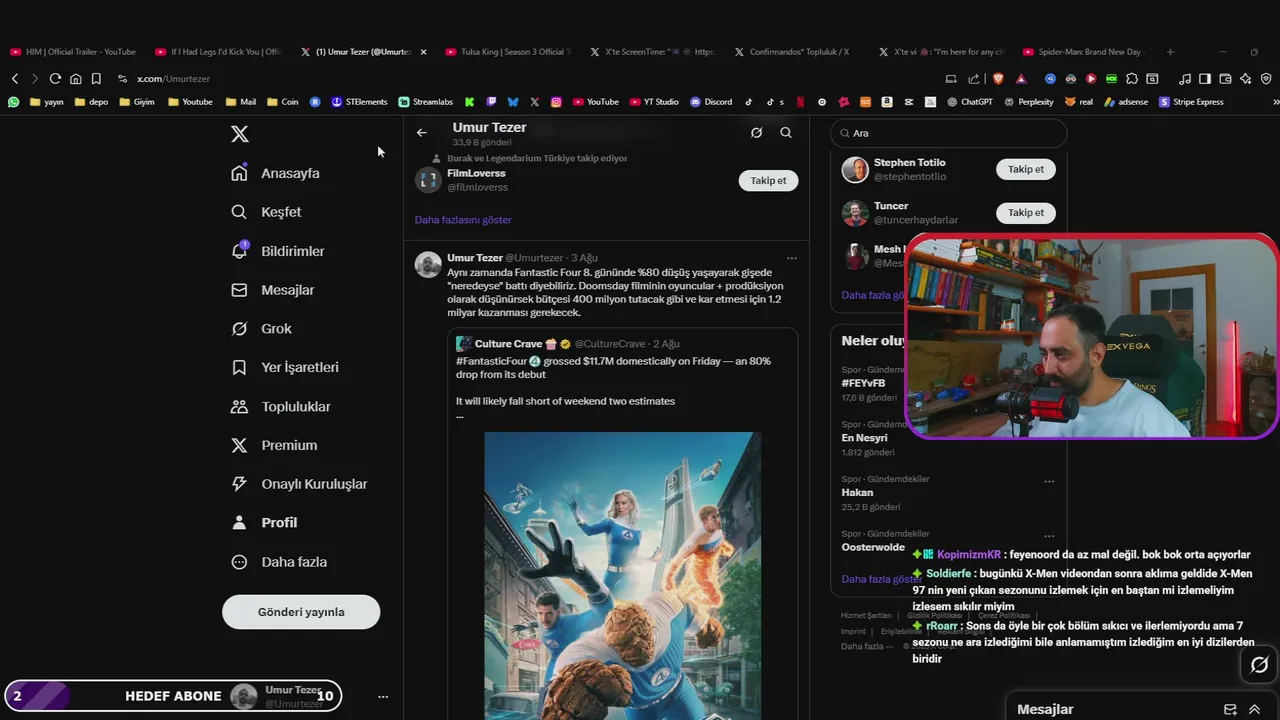Open Onaylı Kuruluşlar page
The width and height of the screenshot is (1280, 720).
(x=298, y=484)
